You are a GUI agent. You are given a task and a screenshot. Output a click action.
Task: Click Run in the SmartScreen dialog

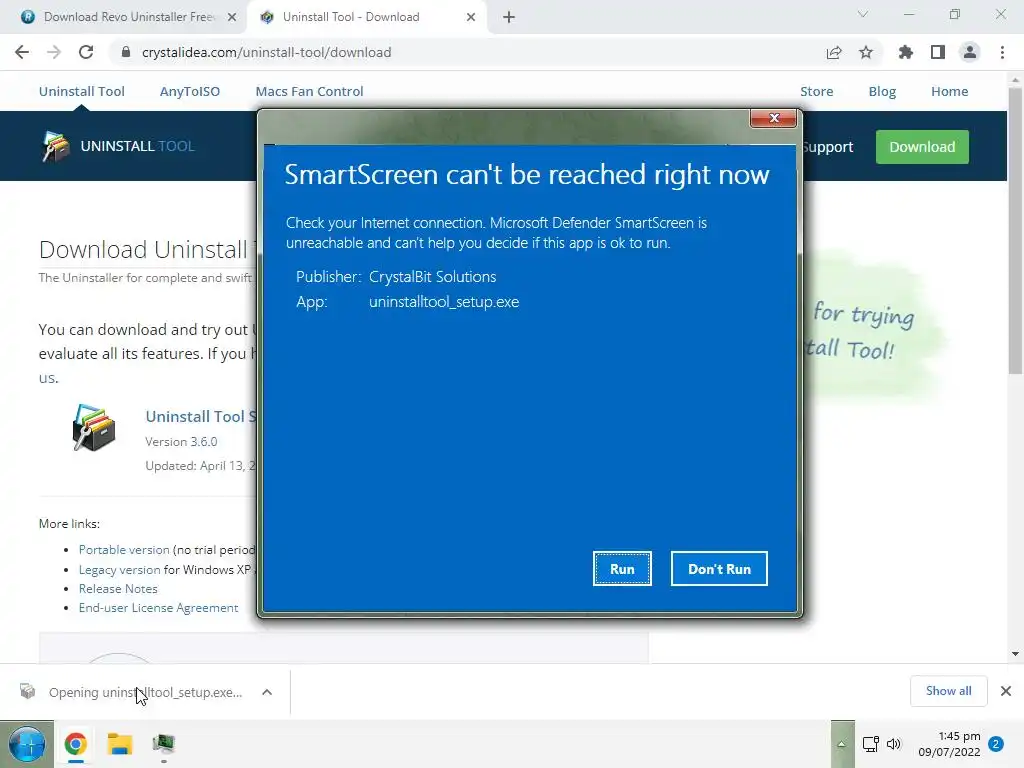click(x=622, y=569)
